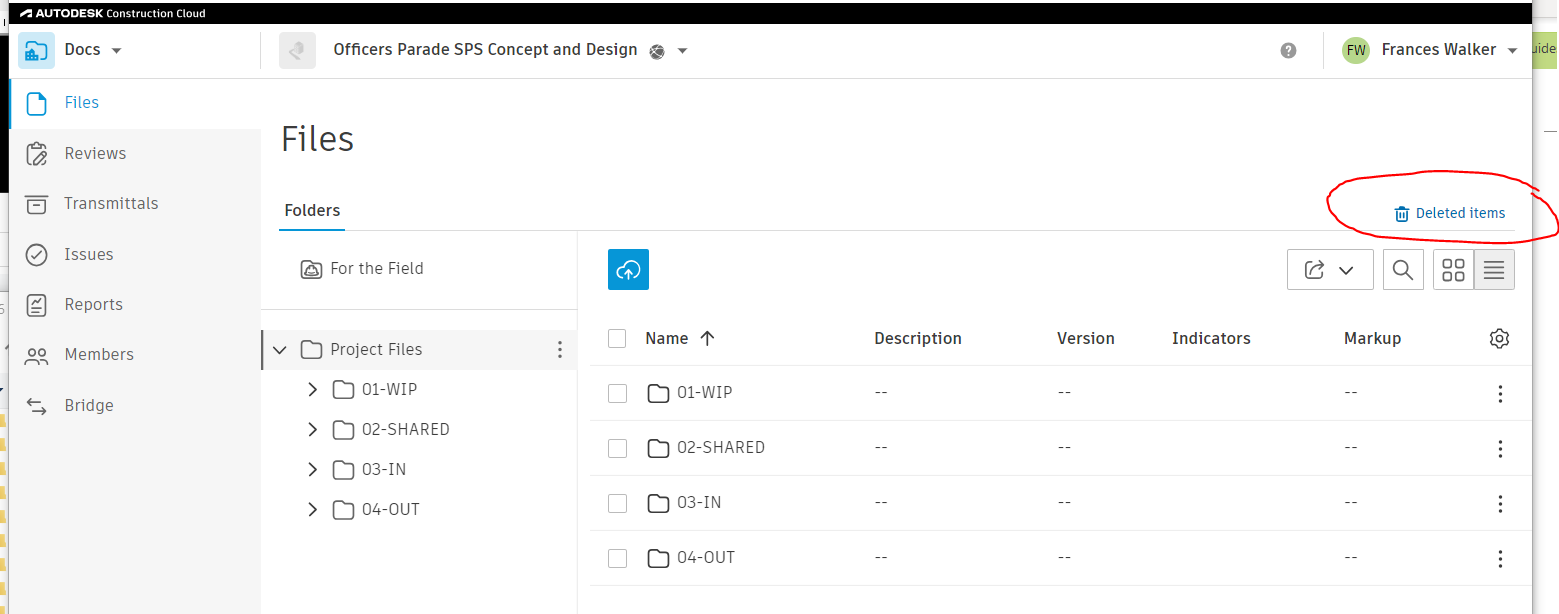
Task: Select the Folders tab
Action: coord(312,211)
